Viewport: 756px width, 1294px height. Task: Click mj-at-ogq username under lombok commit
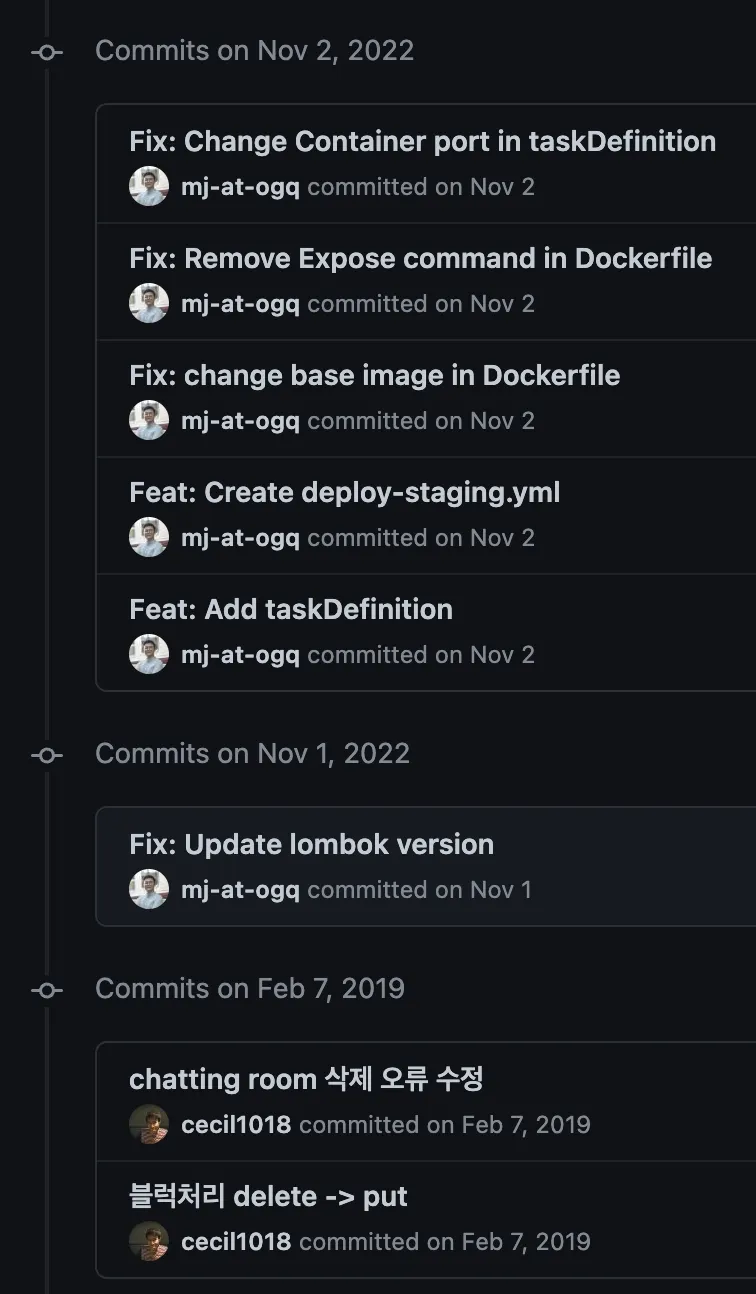click(240, 890)
